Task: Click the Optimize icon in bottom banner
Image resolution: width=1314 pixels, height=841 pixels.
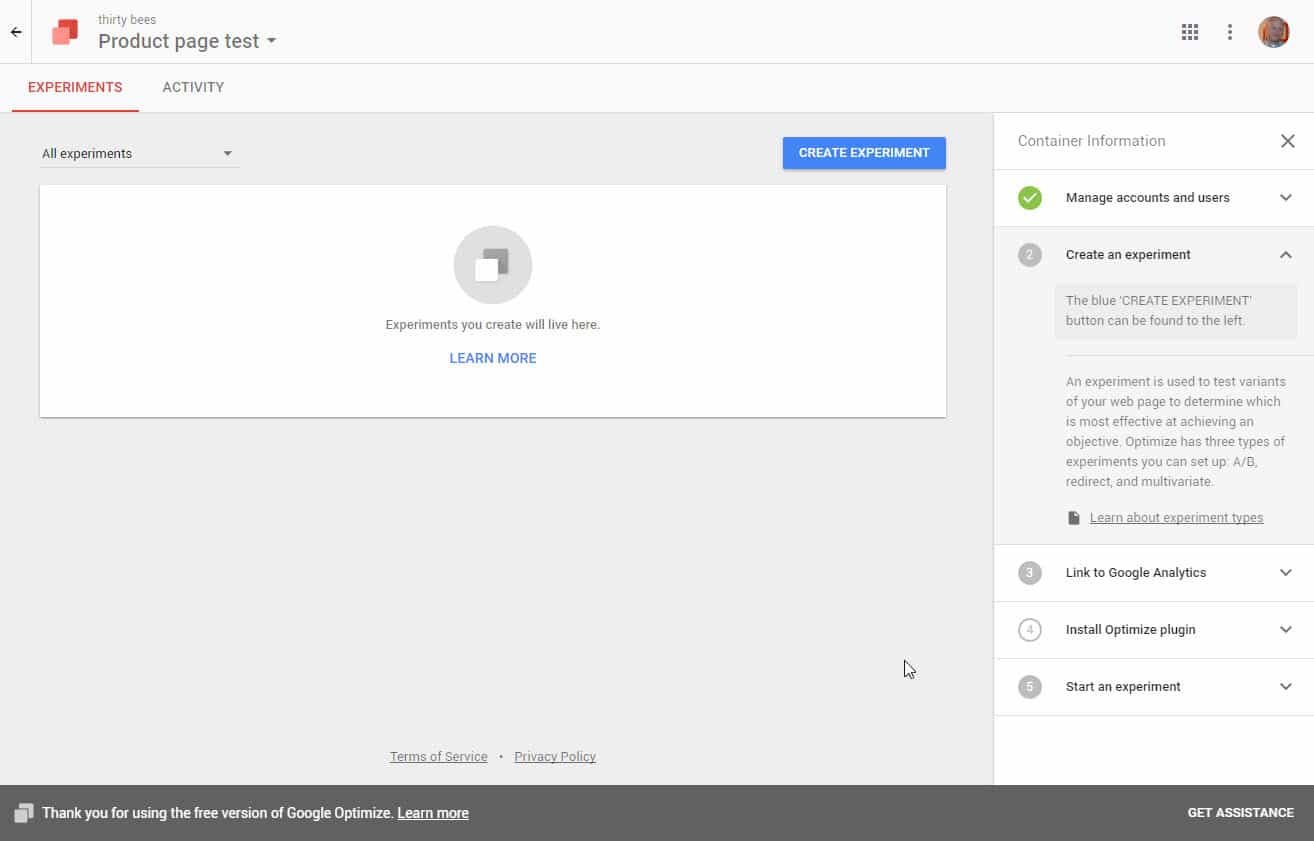Action: (x=24, y=813)
